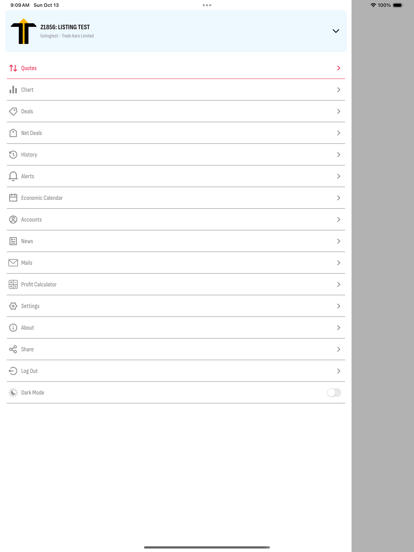Tap the Log Out option
The width and height of the screenshot is (414, 552).
tap(176, 371)
